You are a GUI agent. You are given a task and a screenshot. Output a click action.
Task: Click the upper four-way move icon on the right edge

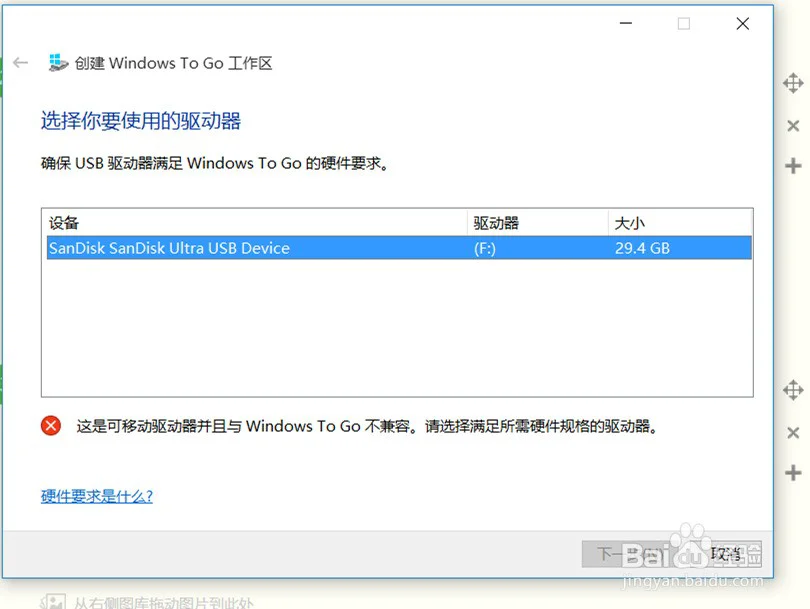(x=793, y=83)
